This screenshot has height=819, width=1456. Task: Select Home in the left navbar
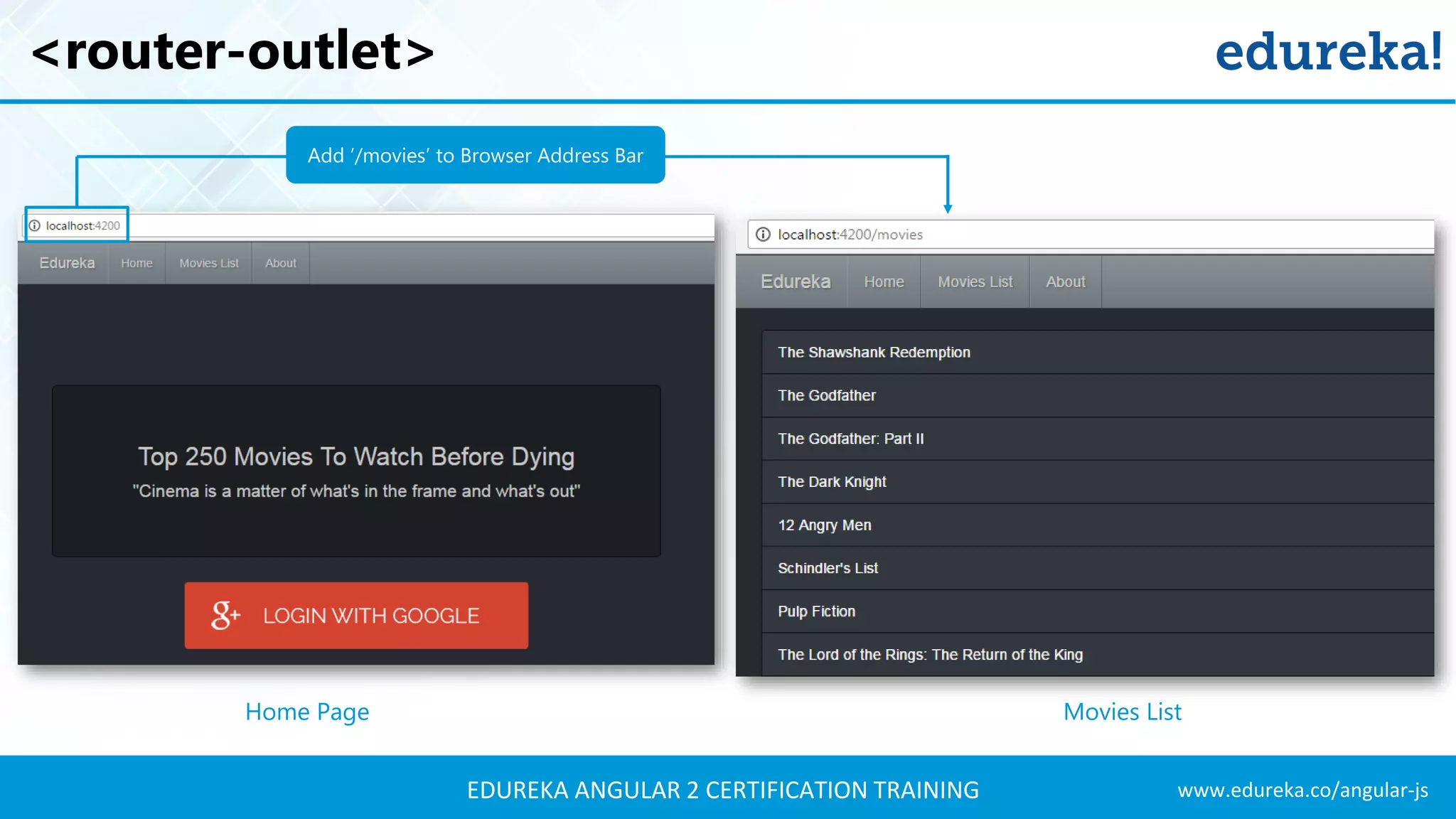coord(136,263)
